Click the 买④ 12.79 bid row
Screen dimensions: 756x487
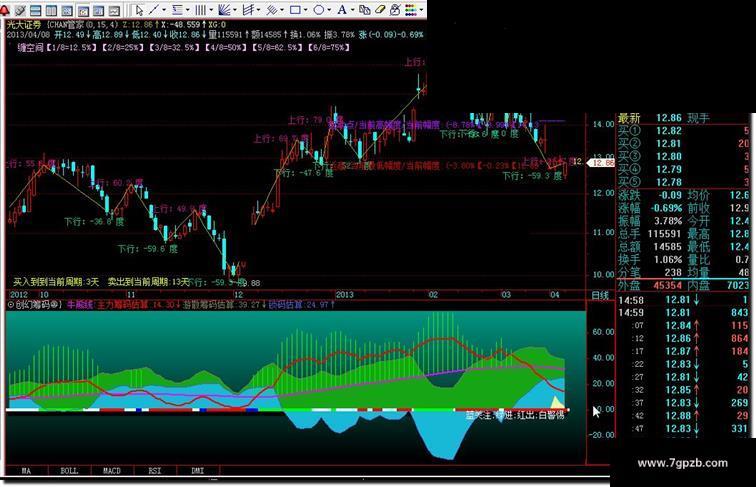coord(683,170)
